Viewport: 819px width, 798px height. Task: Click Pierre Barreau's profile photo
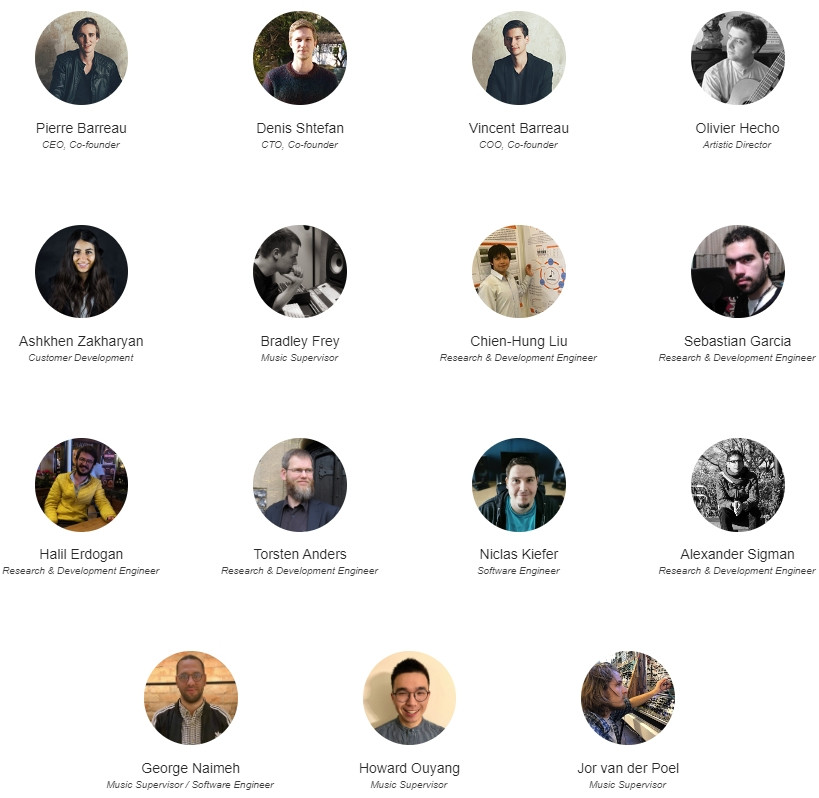pyautogui.click(x=81, y=58)
